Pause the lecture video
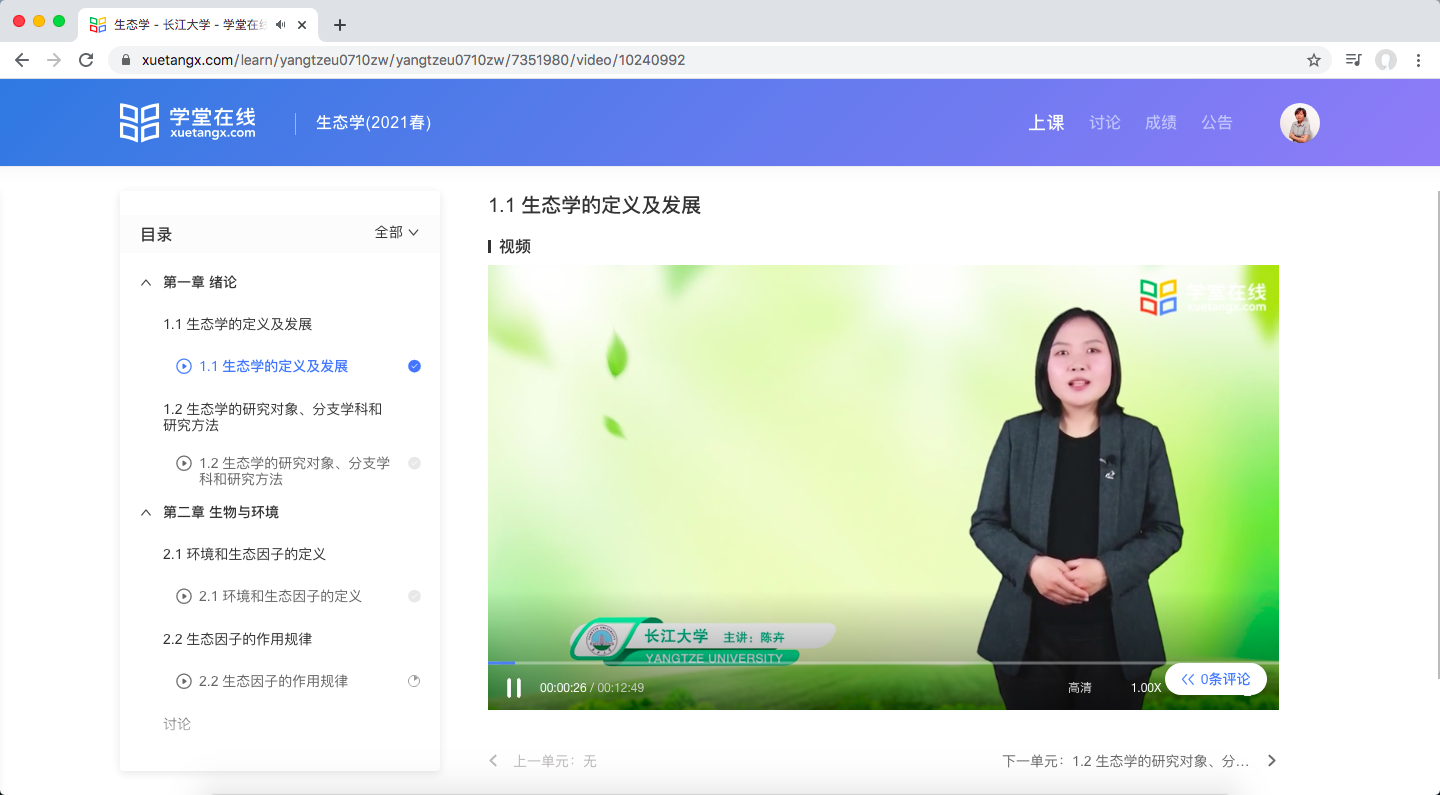Viewport: 1440px width, 795px height. pos(514,688)
